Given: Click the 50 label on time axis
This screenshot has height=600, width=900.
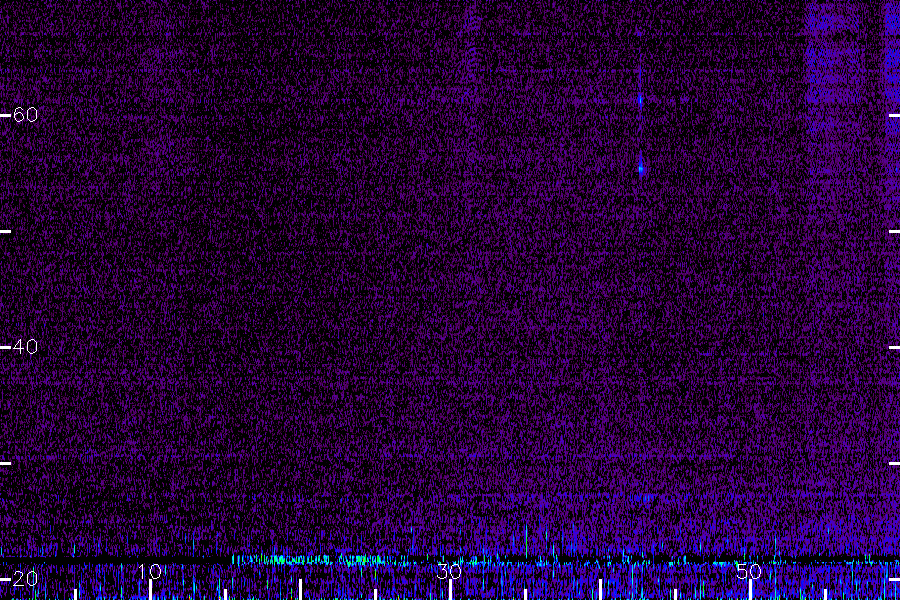Looking at the screenshot, I should click(749, 571).
